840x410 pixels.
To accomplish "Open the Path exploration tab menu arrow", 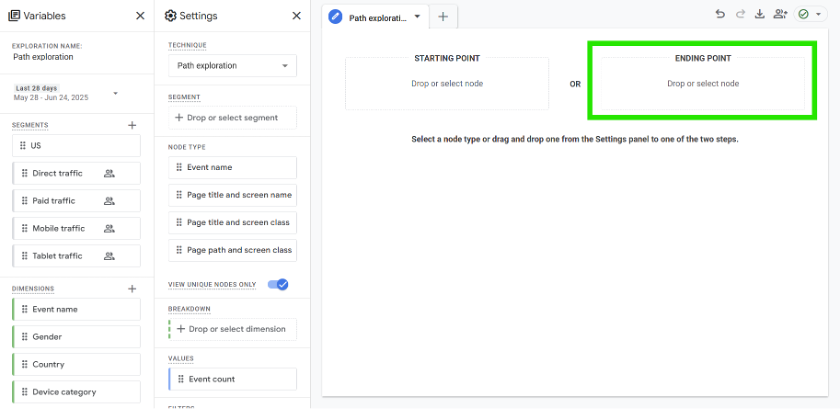I will (418, 17).
